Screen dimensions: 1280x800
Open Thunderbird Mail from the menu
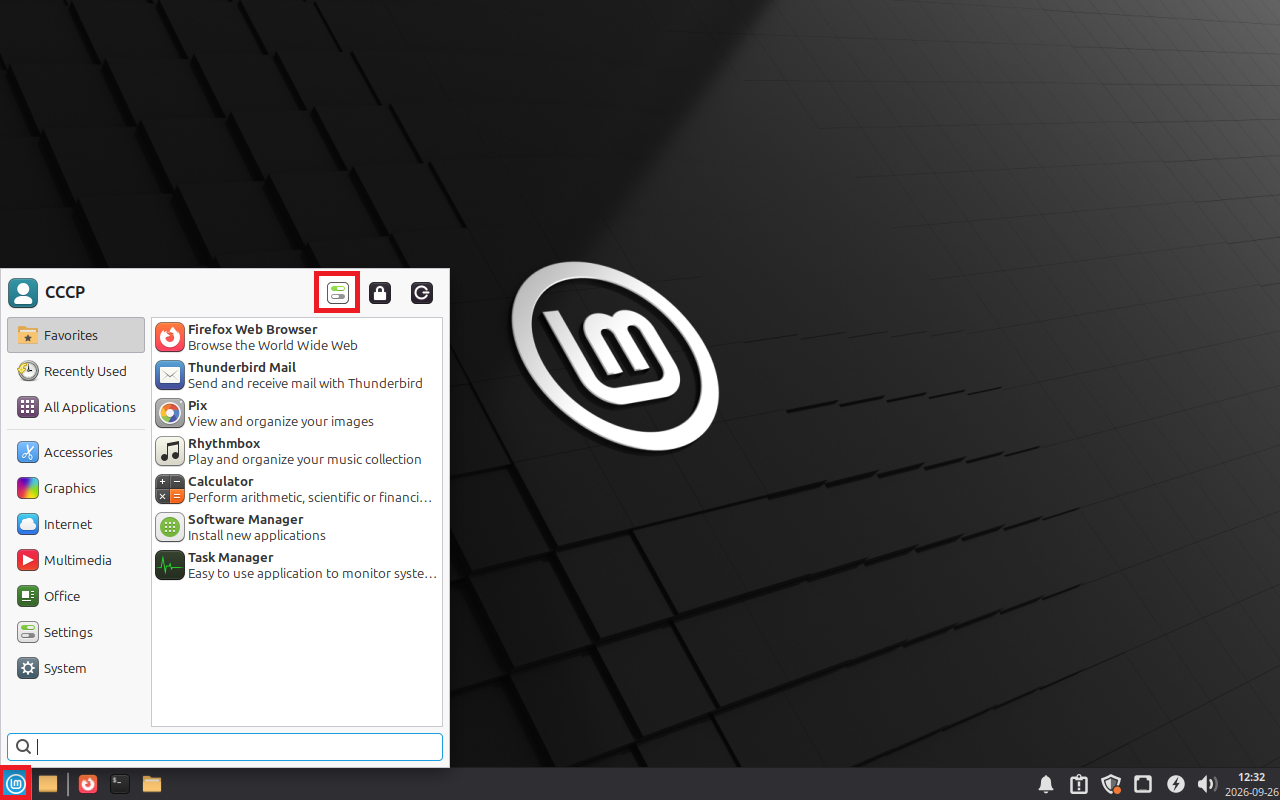297,375
